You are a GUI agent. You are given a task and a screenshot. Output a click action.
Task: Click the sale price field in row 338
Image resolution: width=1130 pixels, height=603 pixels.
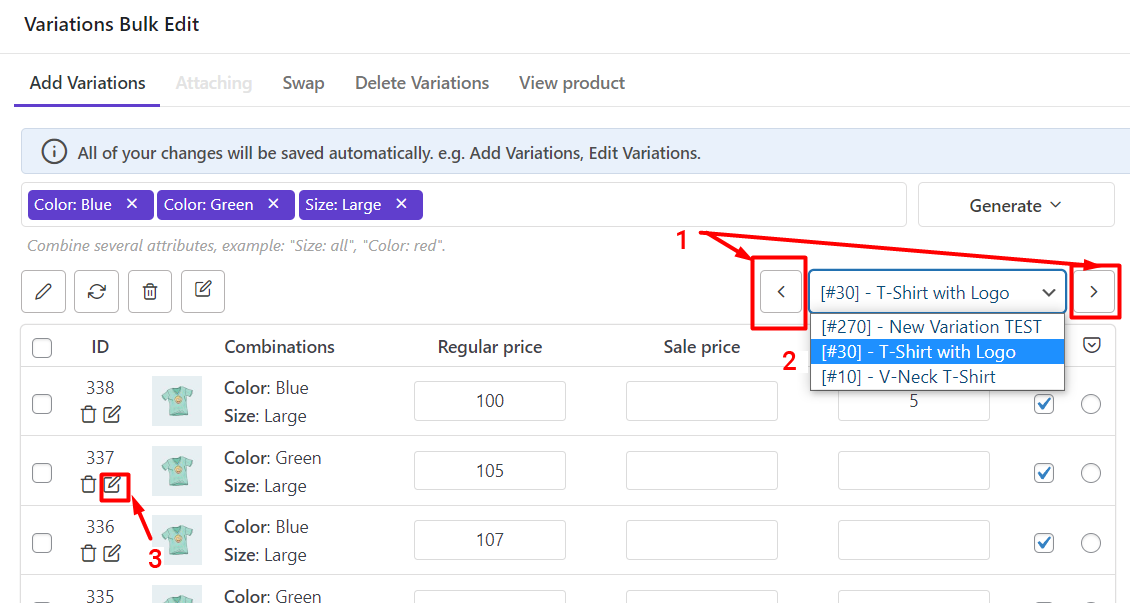(702, 401)
